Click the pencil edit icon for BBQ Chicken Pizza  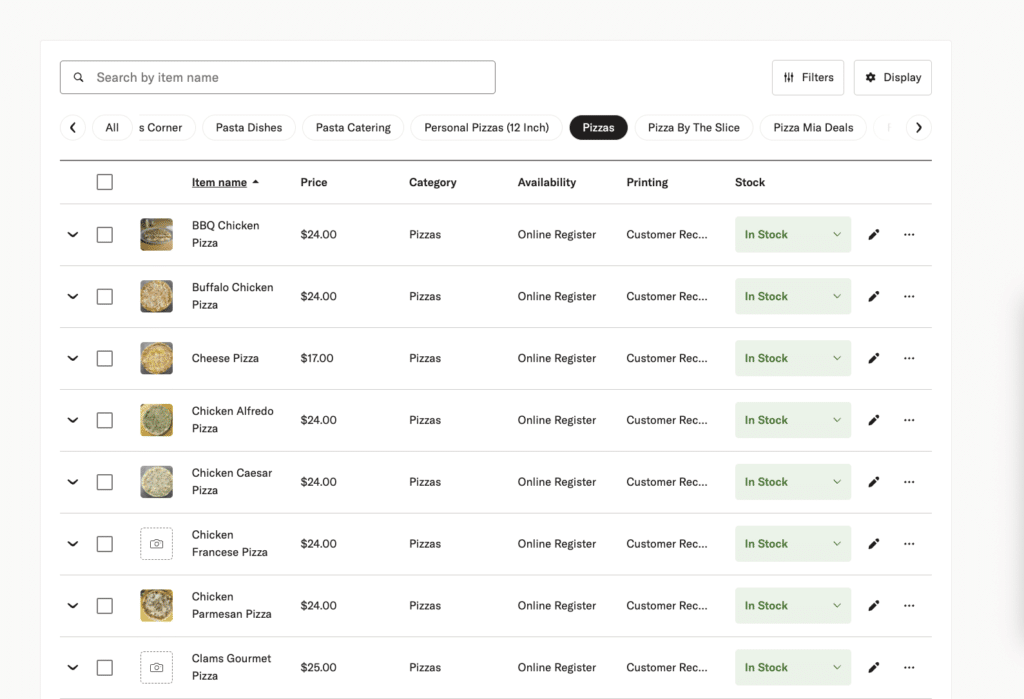(x=873, y=235)
